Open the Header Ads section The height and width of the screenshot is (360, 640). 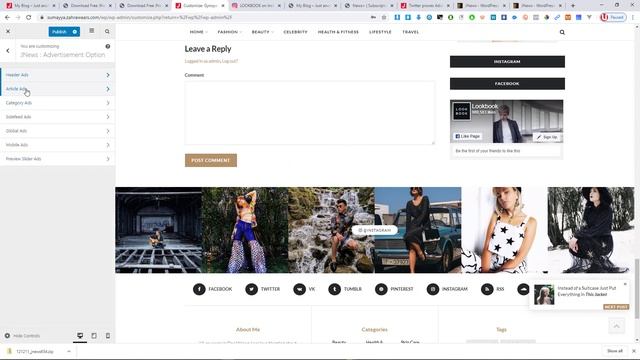58,75
